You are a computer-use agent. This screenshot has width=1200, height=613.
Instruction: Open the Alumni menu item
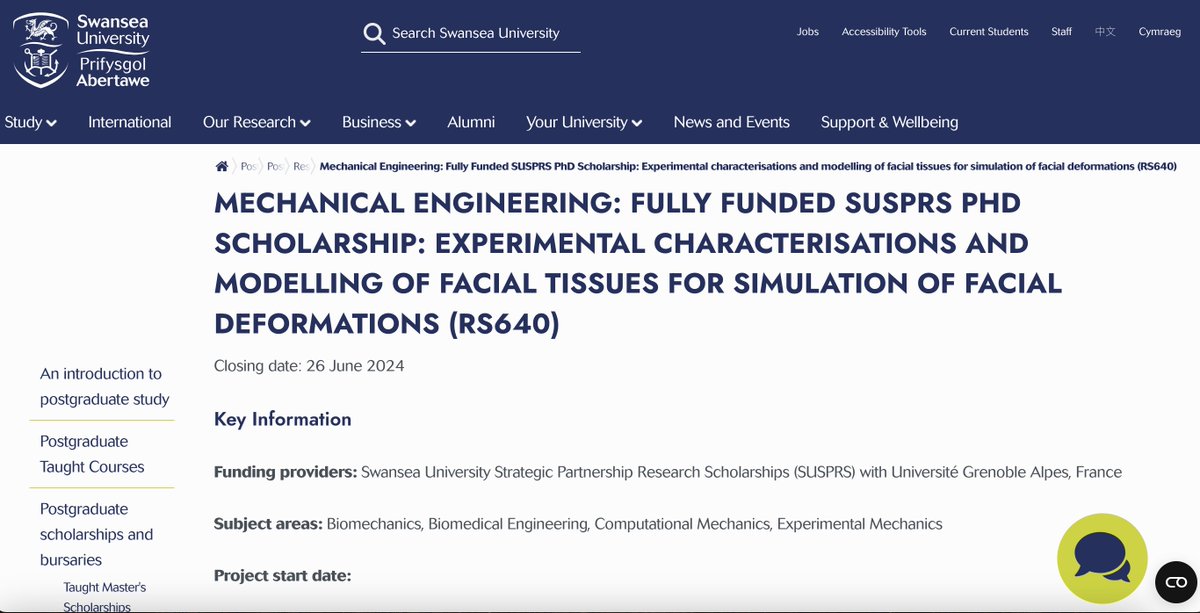point(471,122)
